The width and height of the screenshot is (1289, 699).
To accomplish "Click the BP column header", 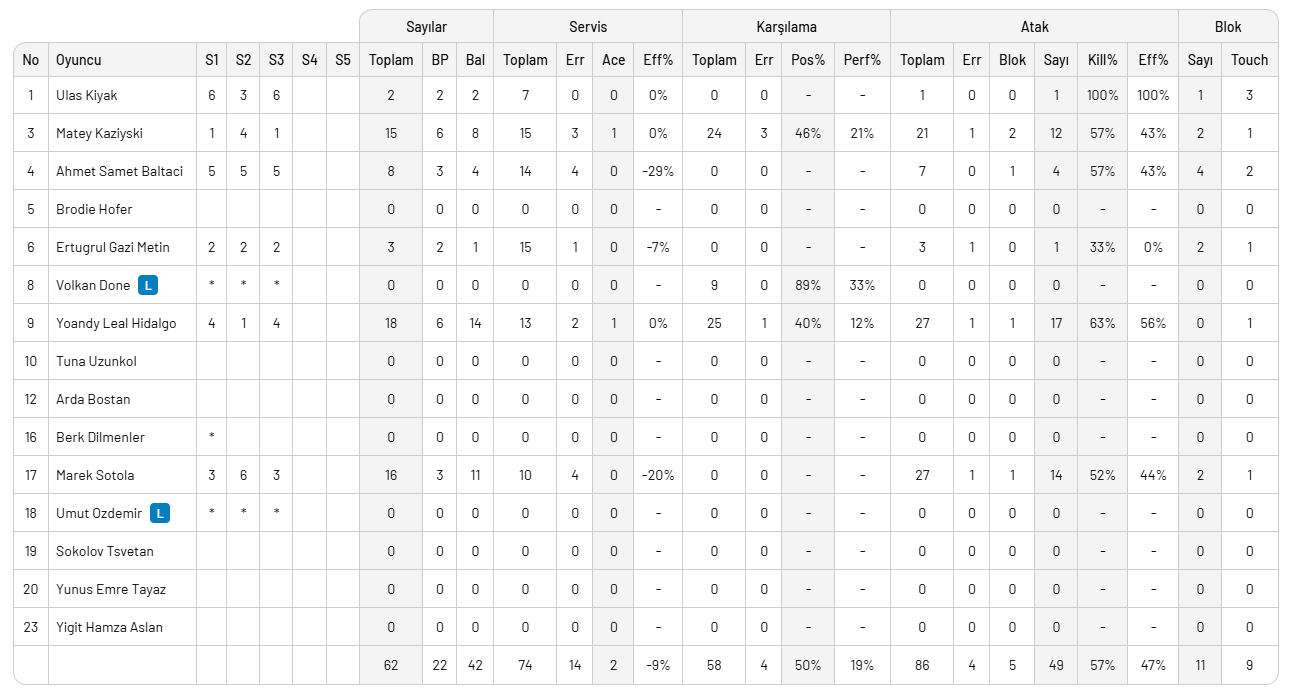I will (440, 60).
